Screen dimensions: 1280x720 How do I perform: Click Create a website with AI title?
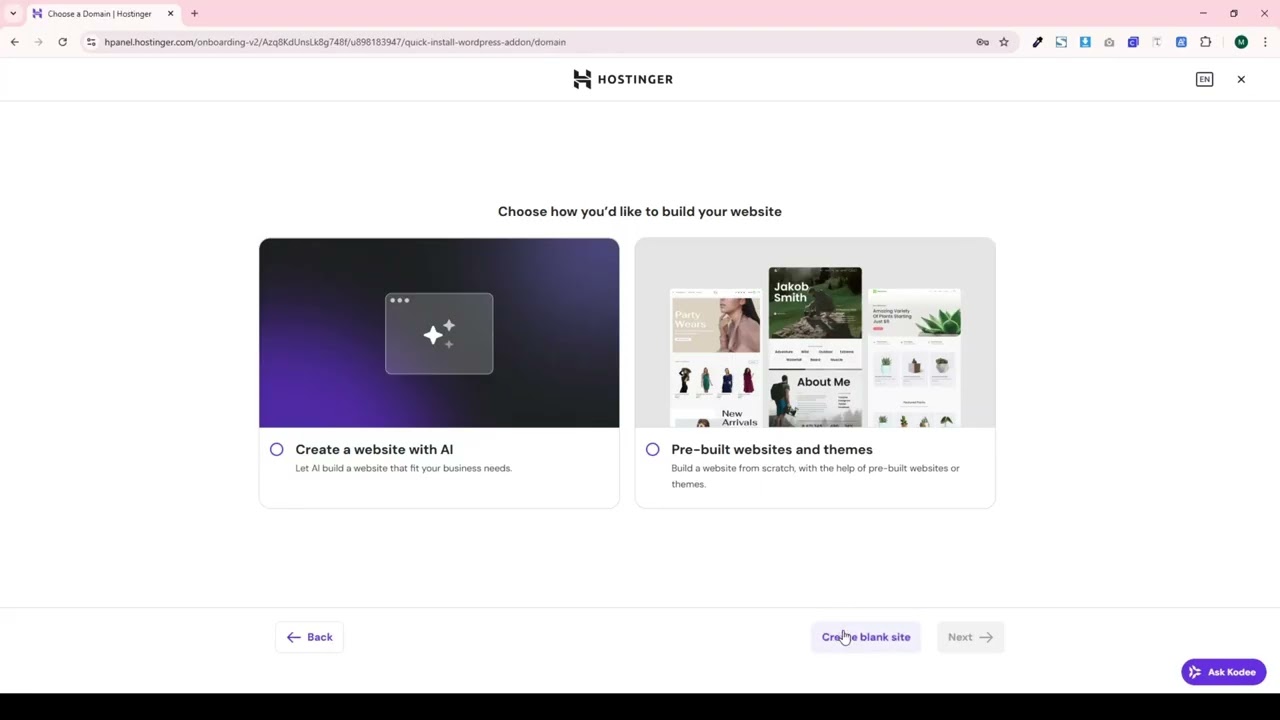tap(374, 450)
